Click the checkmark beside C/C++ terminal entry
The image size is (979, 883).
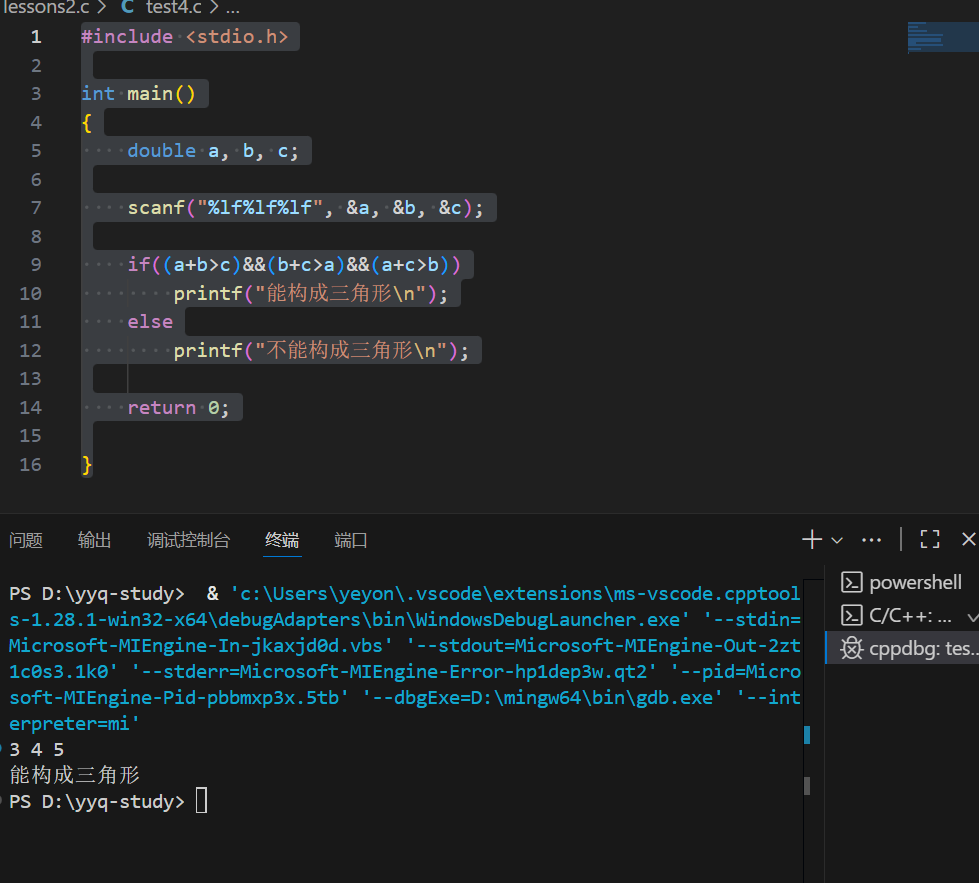[972, 617]
